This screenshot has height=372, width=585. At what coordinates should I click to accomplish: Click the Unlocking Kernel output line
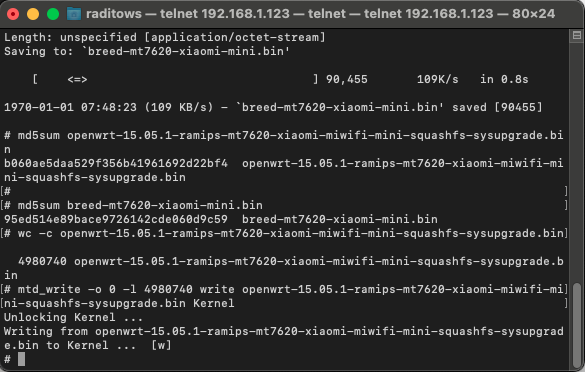pyautogui.click(x=73, y=318)
